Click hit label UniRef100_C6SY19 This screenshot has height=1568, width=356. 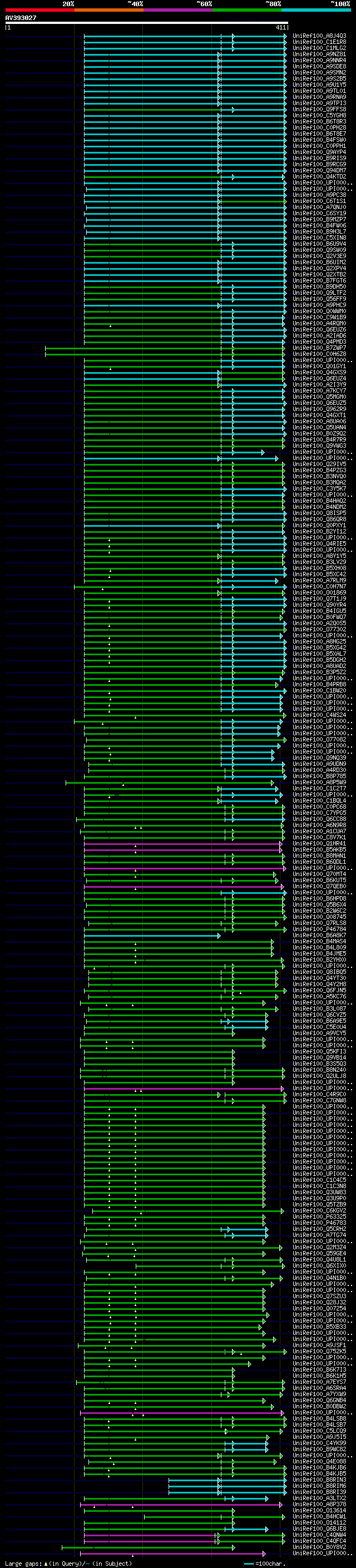point(319,214)
